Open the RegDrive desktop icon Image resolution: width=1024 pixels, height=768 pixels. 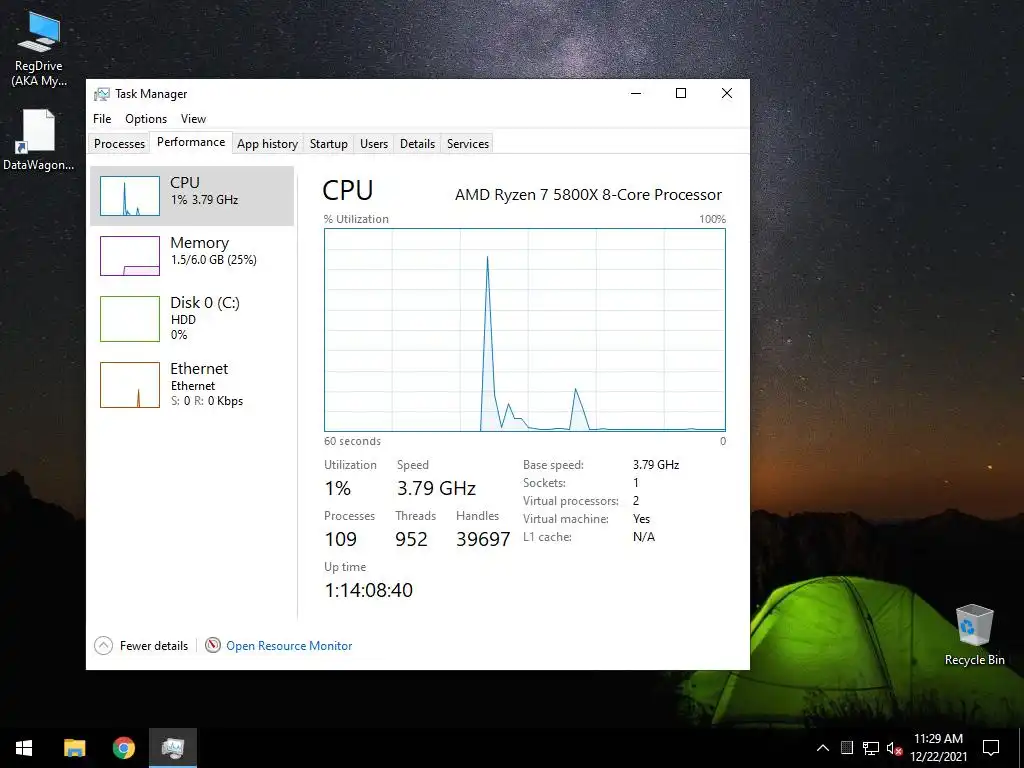(39, 50)
